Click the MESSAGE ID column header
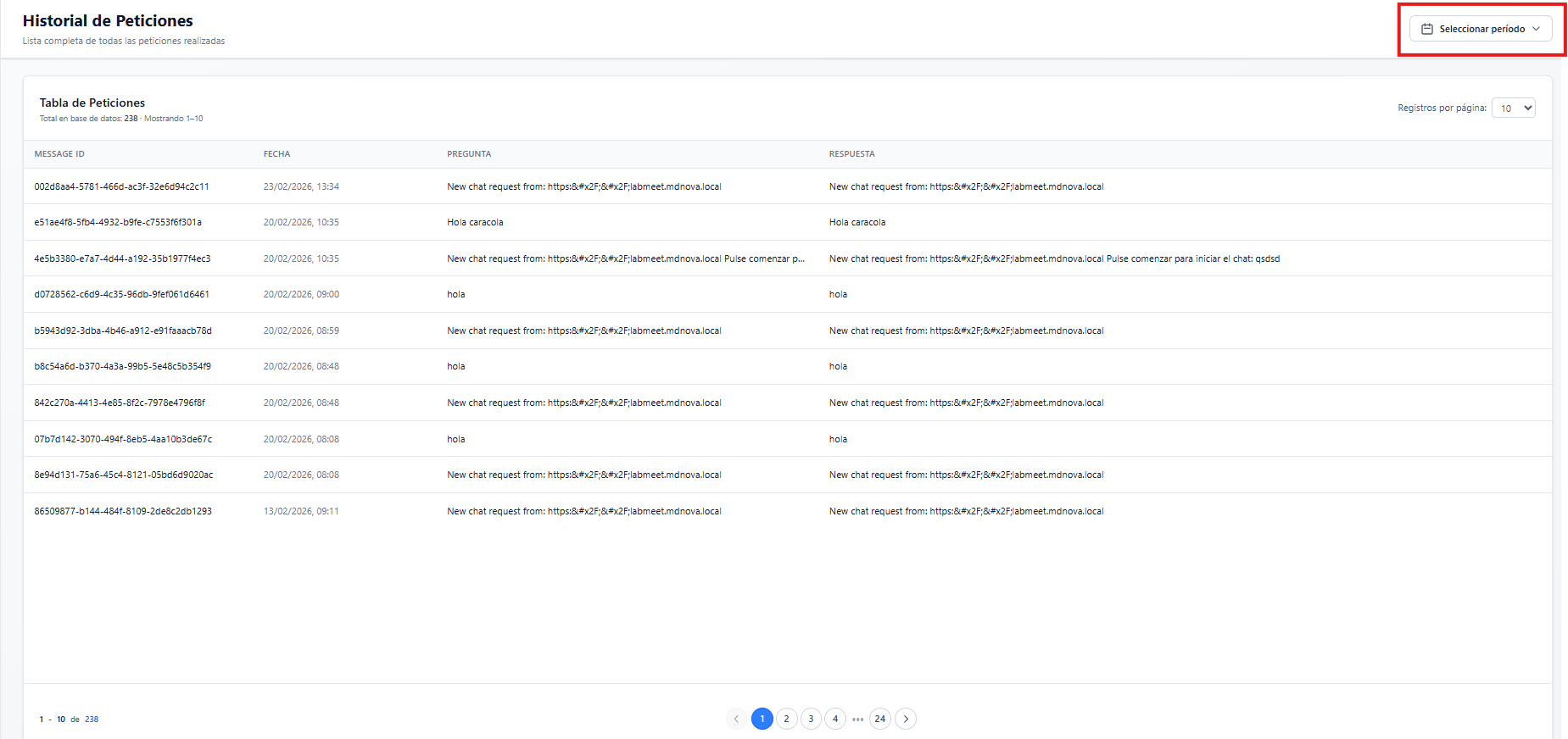 tap(59, 154)
